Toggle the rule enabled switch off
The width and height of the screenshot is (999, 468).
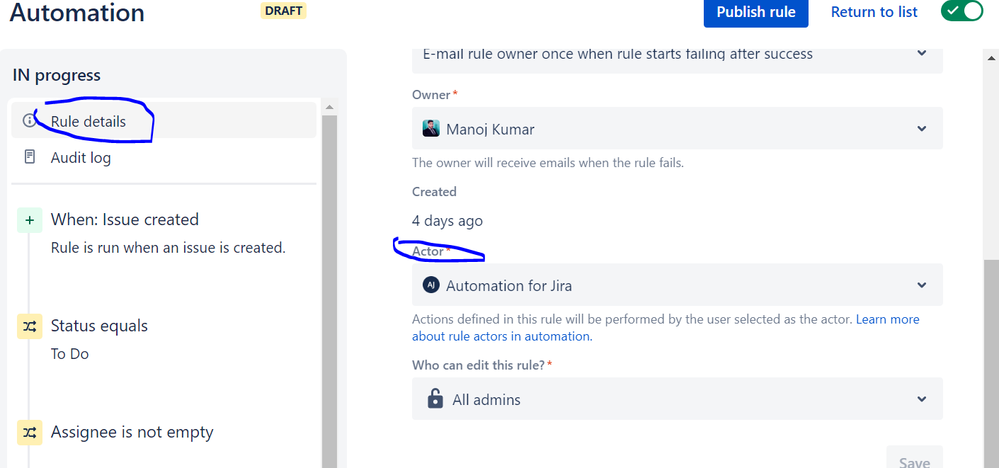point(962,11)
